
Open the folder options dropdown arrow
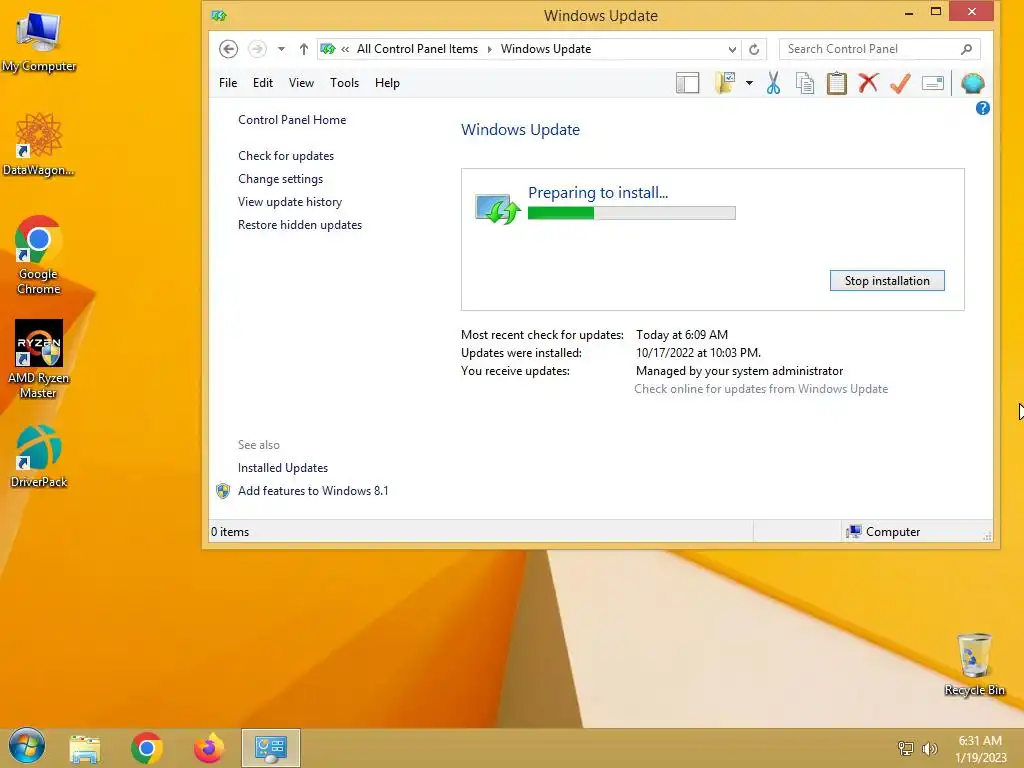tap(749, 83)
